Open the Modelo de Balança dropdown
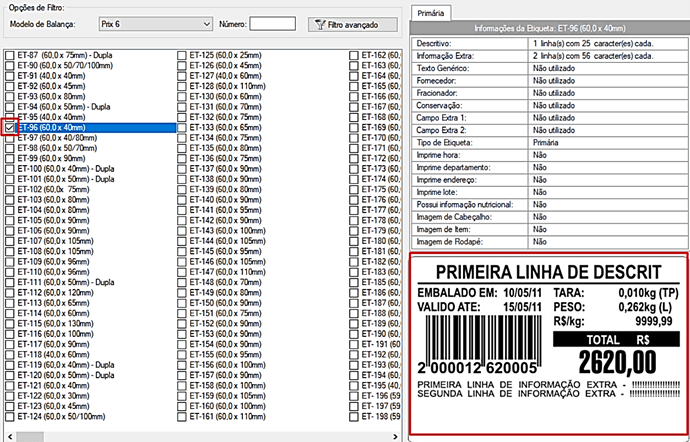The height and width of the screenshot is (442, 690). point(205,23)
